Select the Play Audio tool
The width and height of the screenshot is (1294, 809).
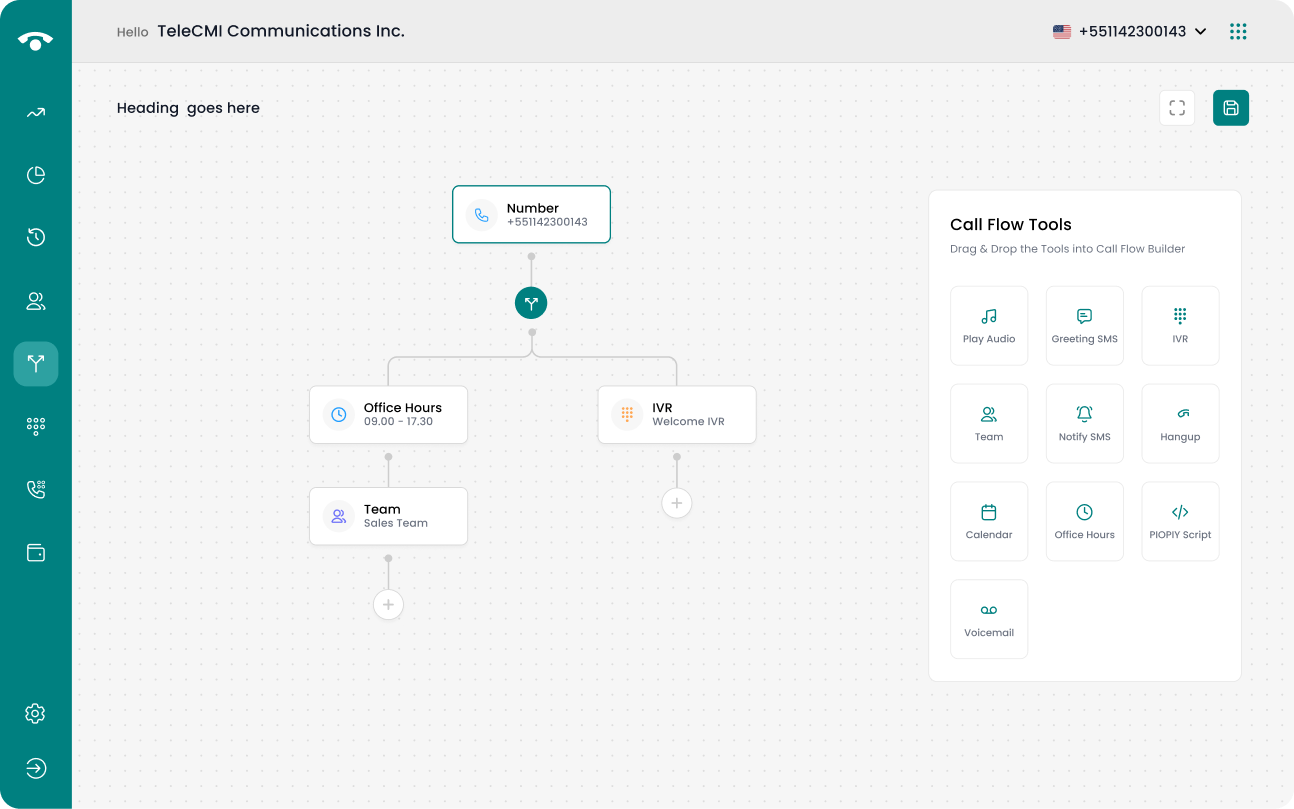pos(989,325)
